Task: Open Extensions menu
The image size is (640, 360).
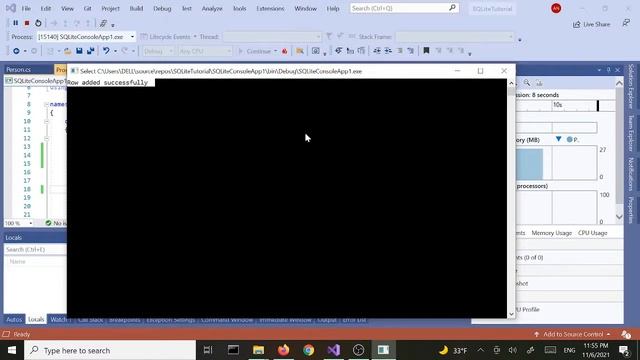Action: 270,9
